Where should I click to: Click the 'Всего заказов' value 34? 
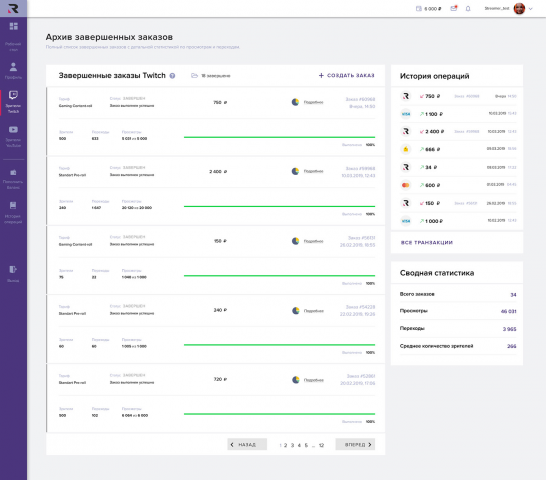coord(513,295)
